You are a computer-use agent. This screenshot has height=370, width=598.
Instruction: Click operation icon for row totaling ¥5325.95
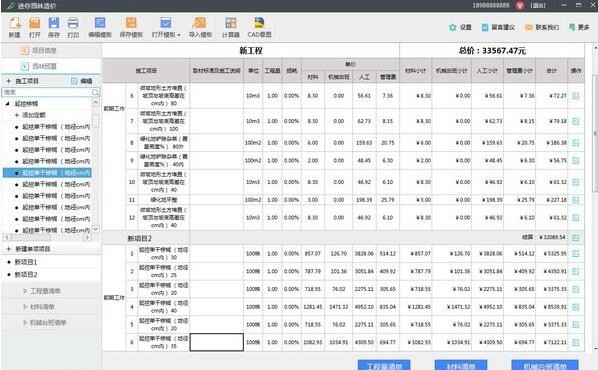(x=576, y=254)
